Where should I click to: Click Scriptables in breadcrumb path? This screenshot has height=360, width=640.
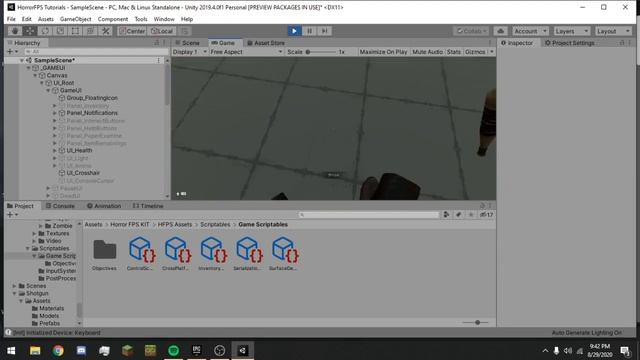pyautogui.click(x=215, y=224)
